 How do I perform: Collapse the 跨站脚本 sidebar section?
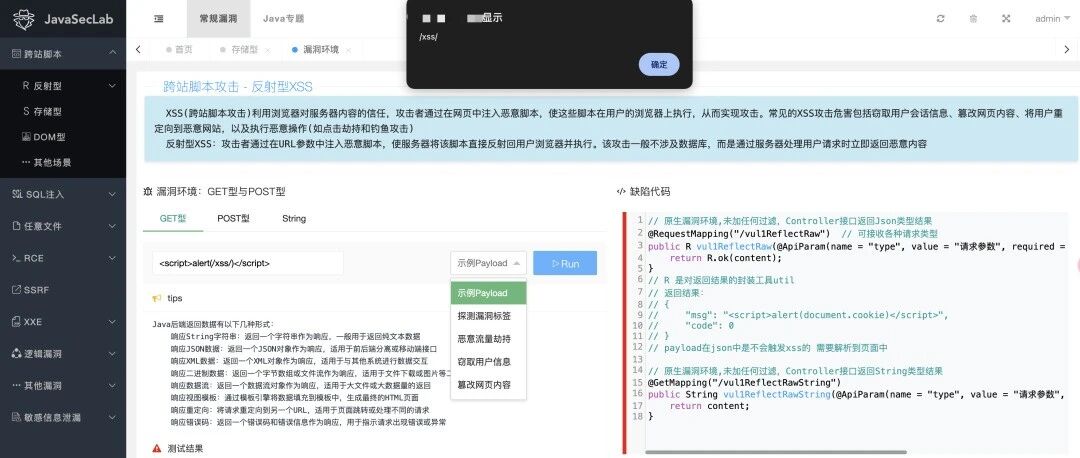click(x=63, y=54)
